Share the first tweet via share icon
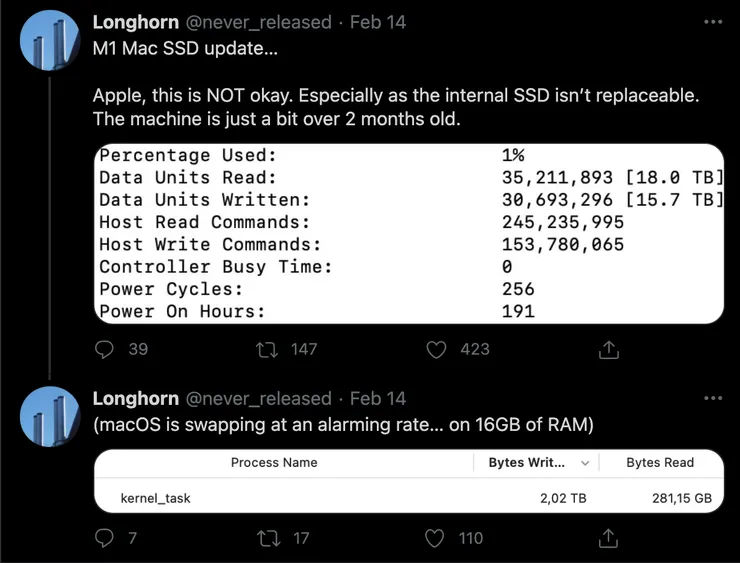Viewport: 740px width, 563px height. pos(609,350)
